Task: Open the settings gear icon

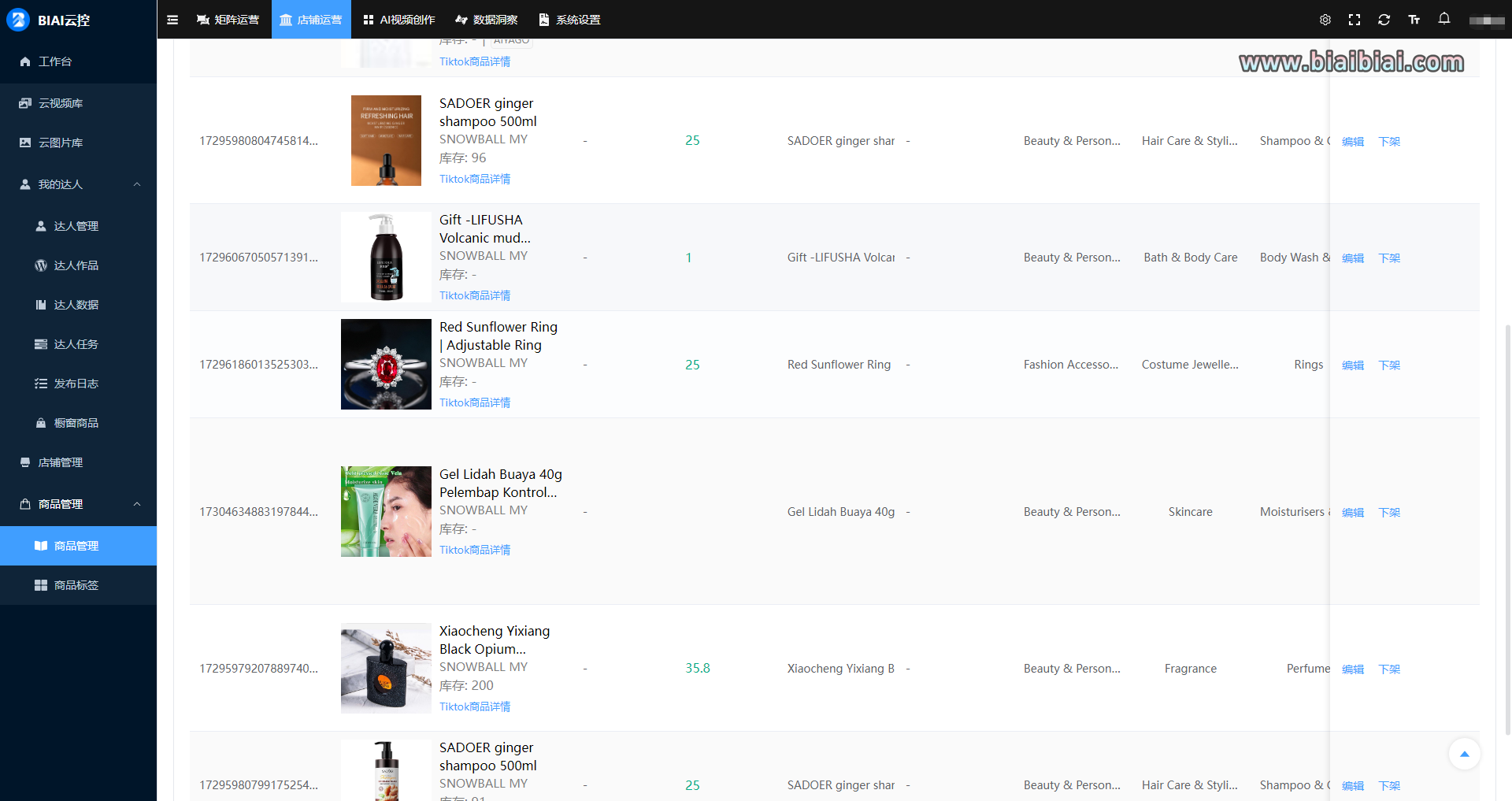Action: click(x=1325, y=20)
